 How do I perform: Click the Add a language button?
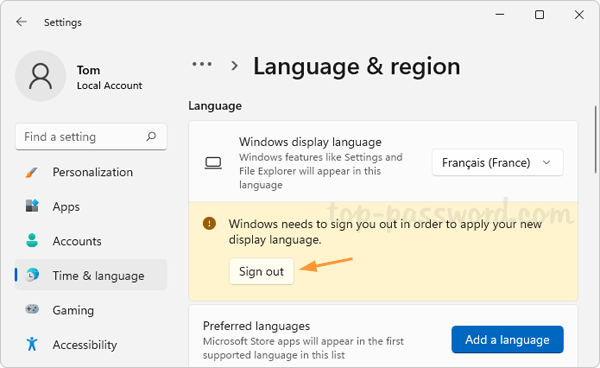click(507, 339)
